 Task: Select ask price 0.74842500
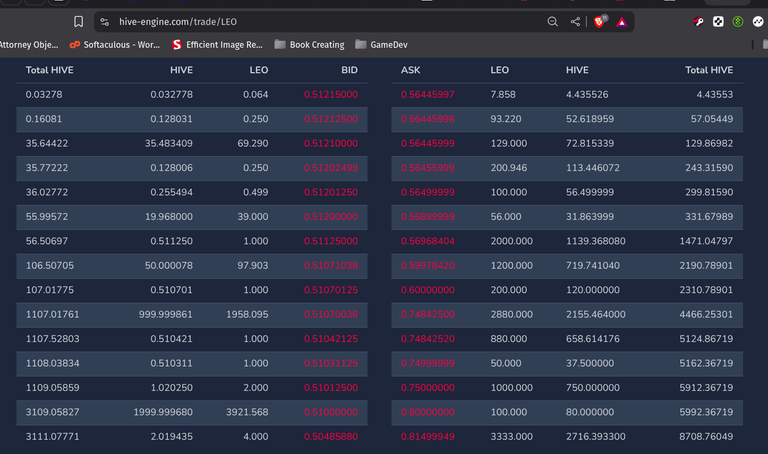click(x=428, y=314)
